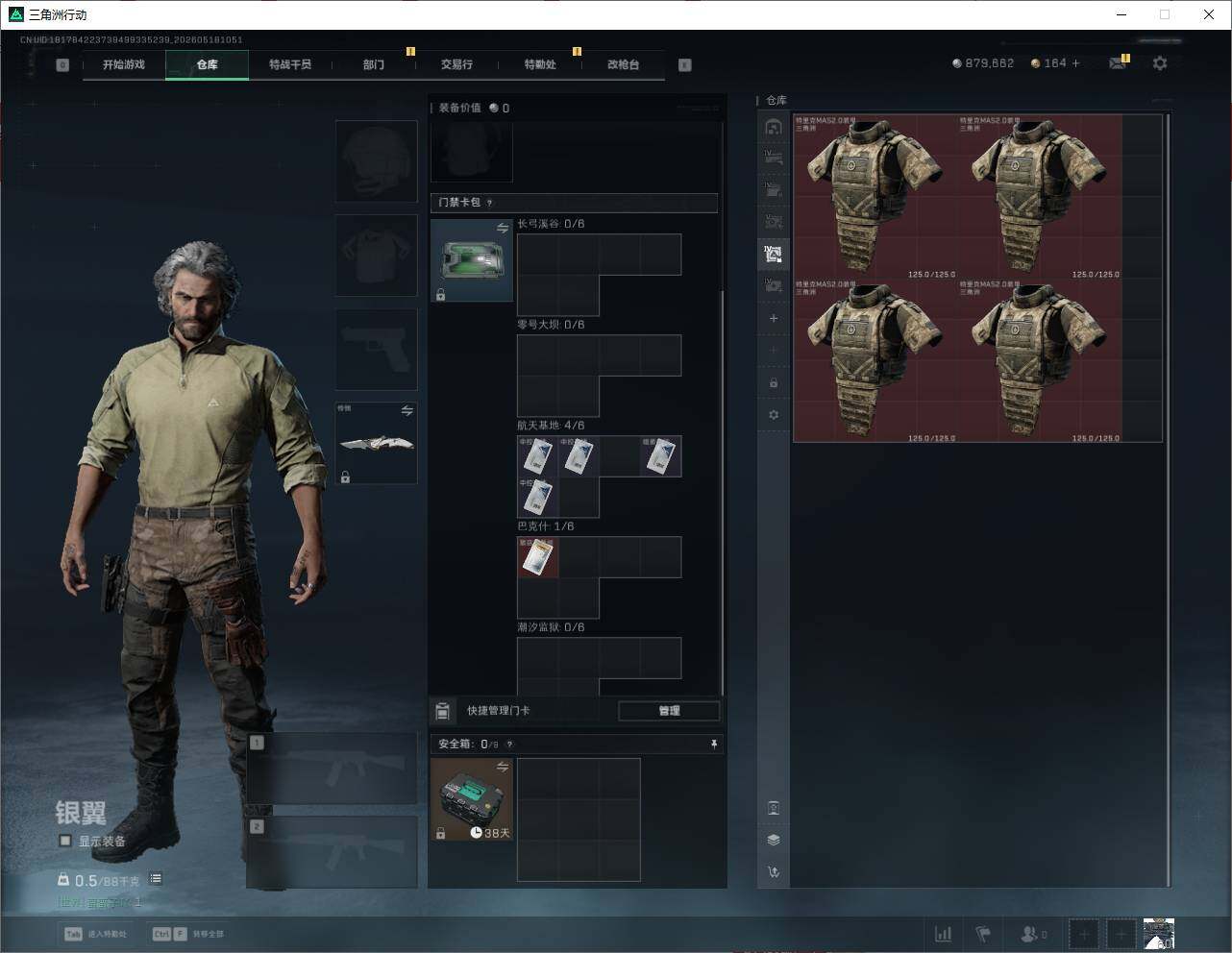Click the flag icon in the bottom bar
Screen dimensions: 1232x953
coord(983,934)
